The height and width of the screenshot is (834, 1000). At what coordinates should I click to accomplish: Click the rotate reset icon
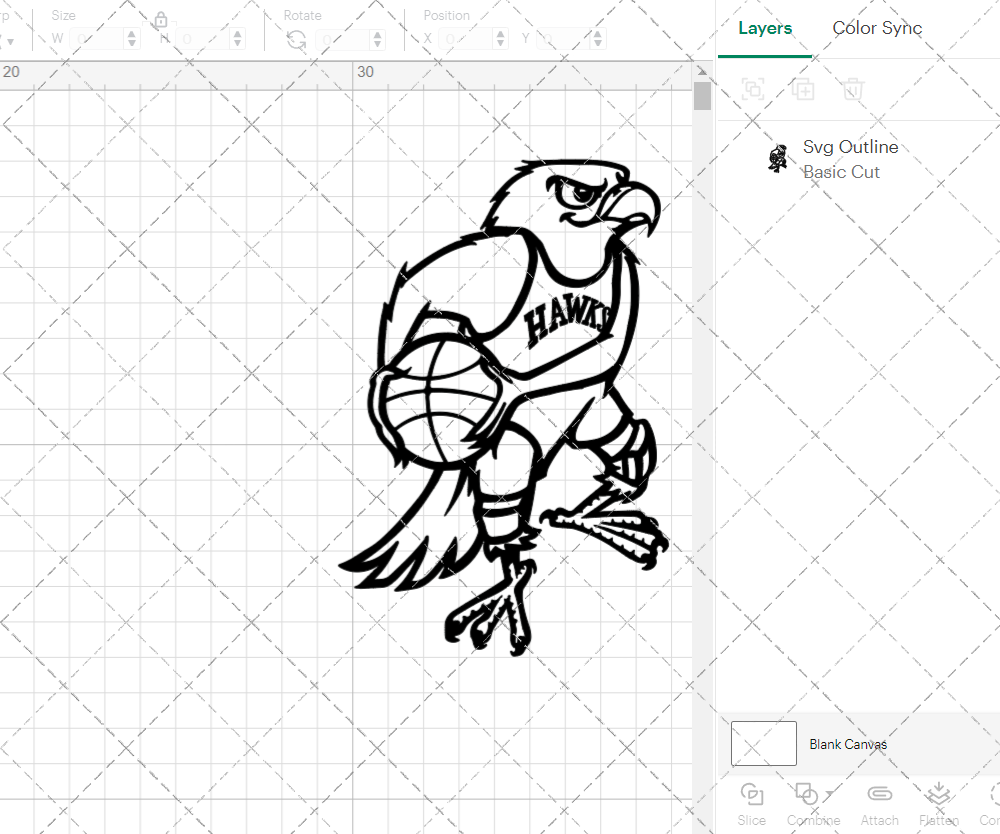pyautogui.click(x=295, y=38)
